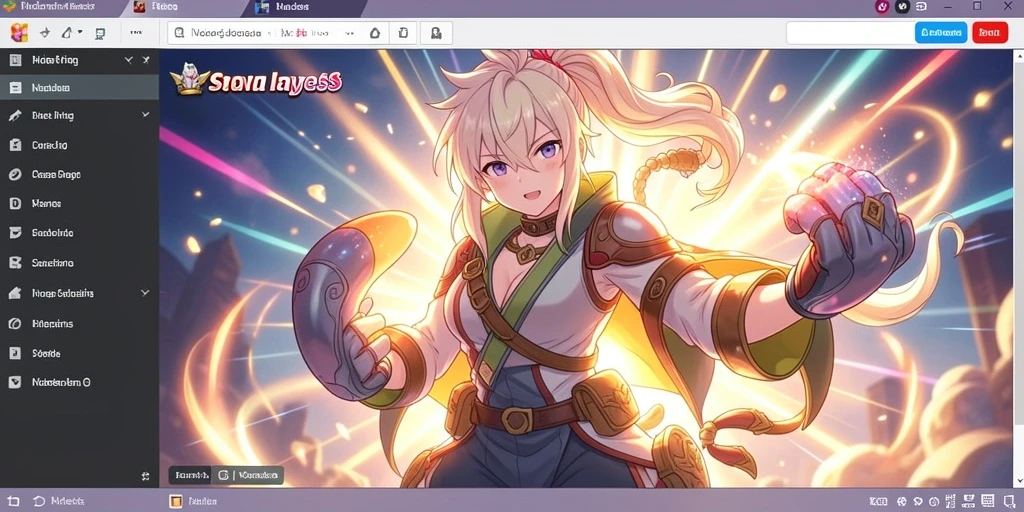Click the pink circular icon in the title bar
Image resolution: width=1024 pixels, height=512 pixels.
click(x=882, y=7)
